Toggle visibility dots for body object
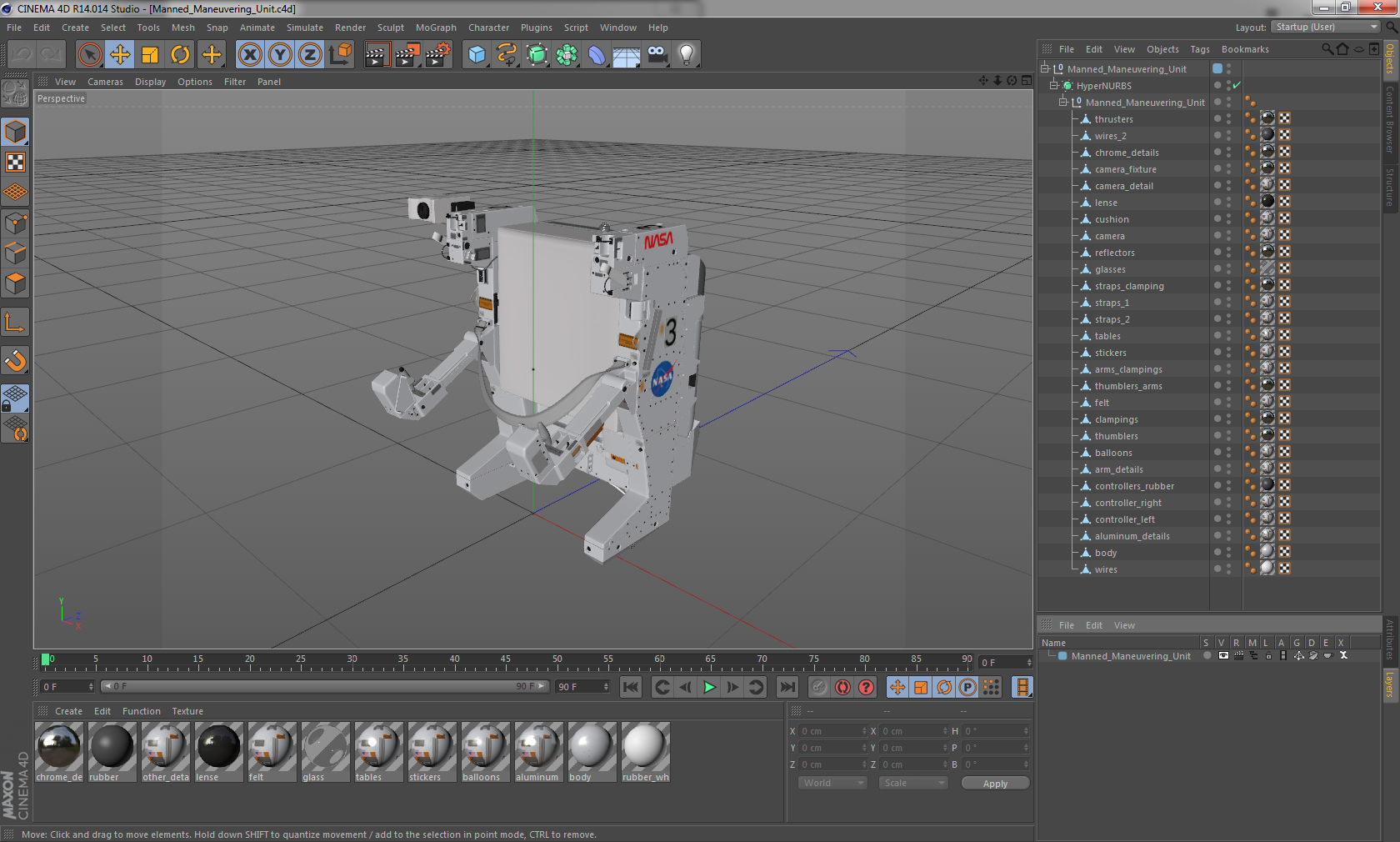The image size is (1400, 842). point(1228,552)
